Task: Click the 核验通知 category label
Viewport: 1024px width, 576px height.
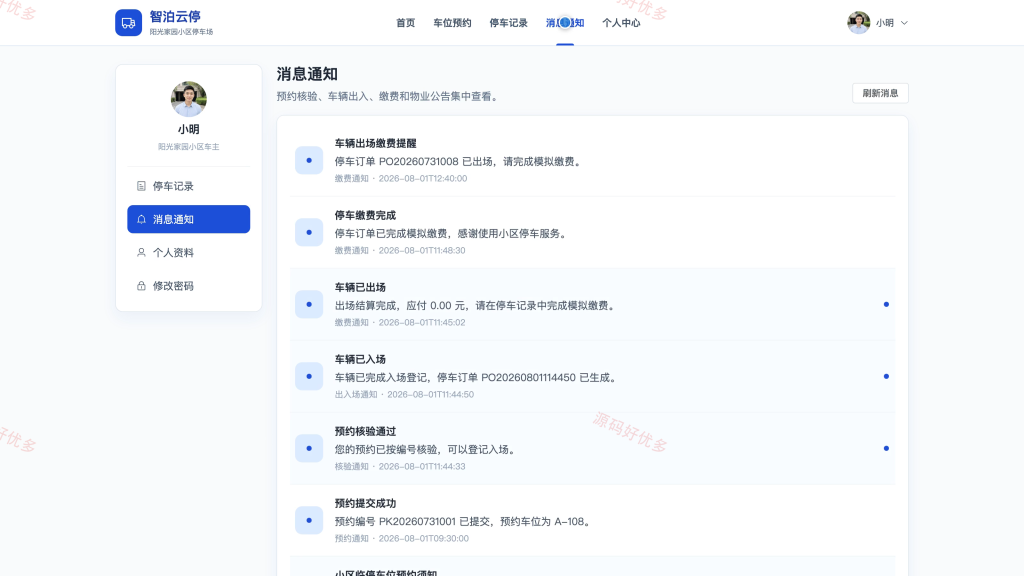Action: click(351, 466)
